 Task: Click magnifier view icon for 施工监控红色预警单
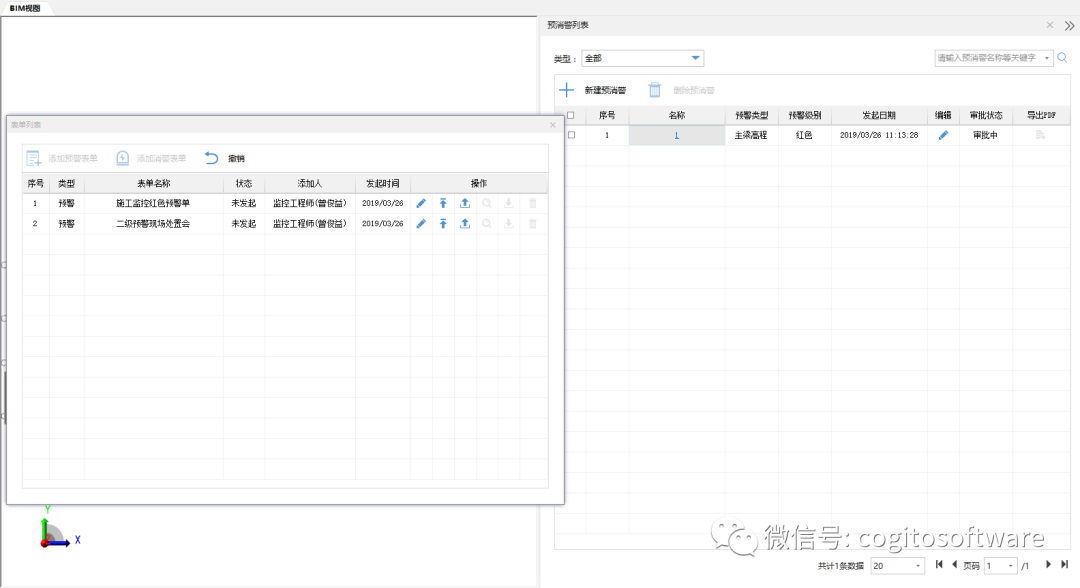tap(487, 203)
